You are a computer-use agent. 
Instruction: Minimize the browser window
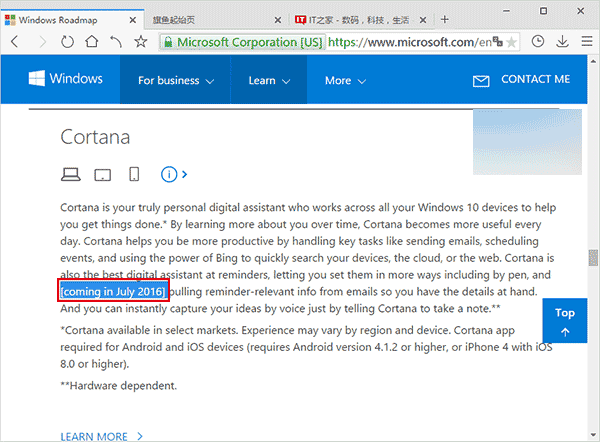[x=506, y=11]
